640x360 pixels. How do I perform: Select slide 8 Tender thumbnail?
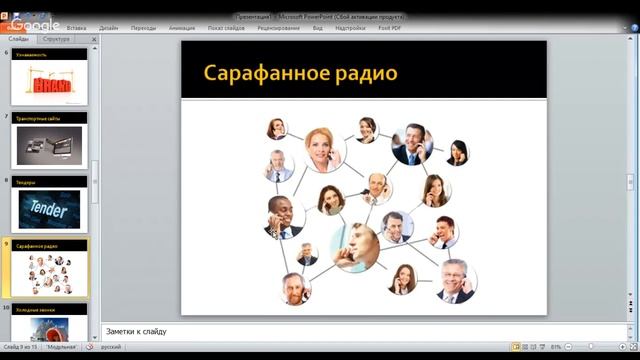tap(49, 204)
